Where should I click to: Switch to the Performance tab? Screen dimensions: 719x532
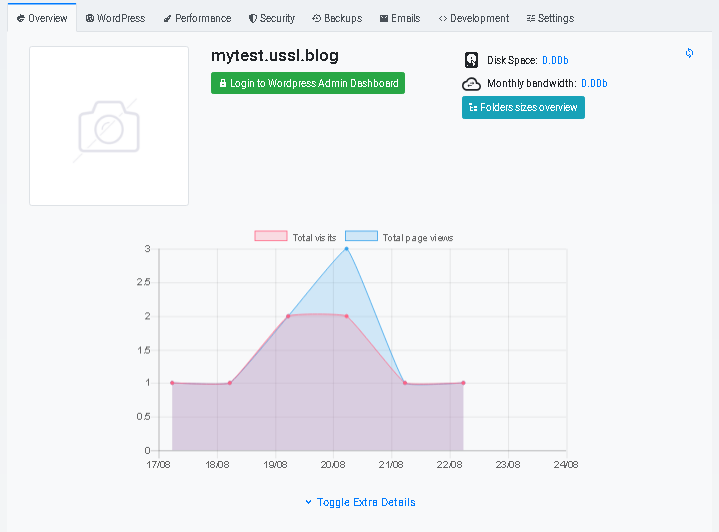(x=198, y=18)
